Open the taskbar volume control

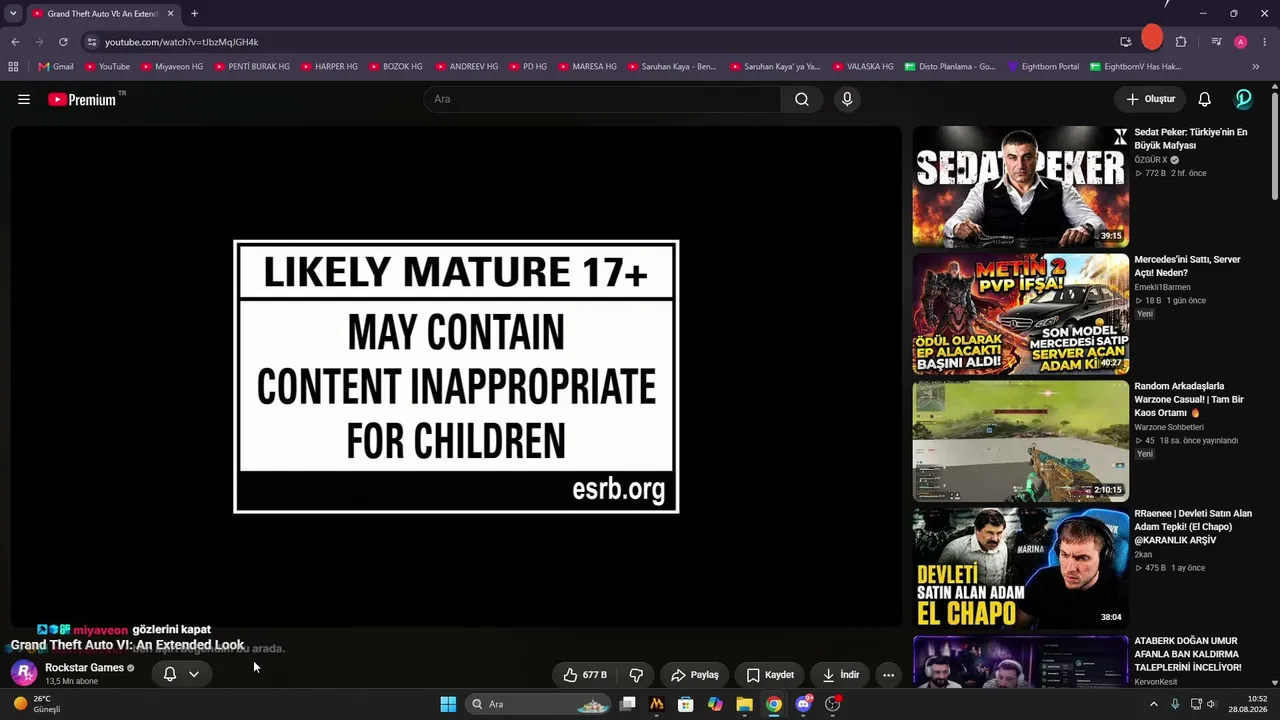(x=1211, y=704)
